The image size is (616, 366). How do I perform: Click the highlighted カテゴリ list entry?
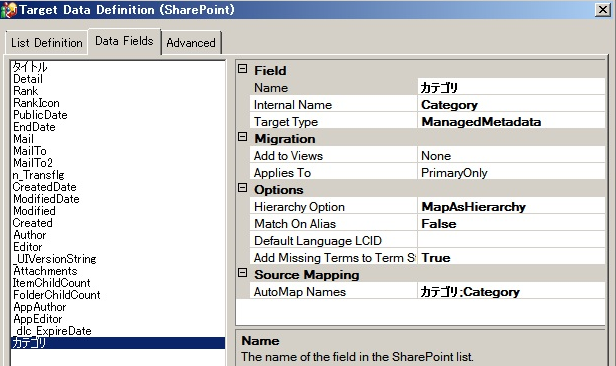[x=118, y=343]
